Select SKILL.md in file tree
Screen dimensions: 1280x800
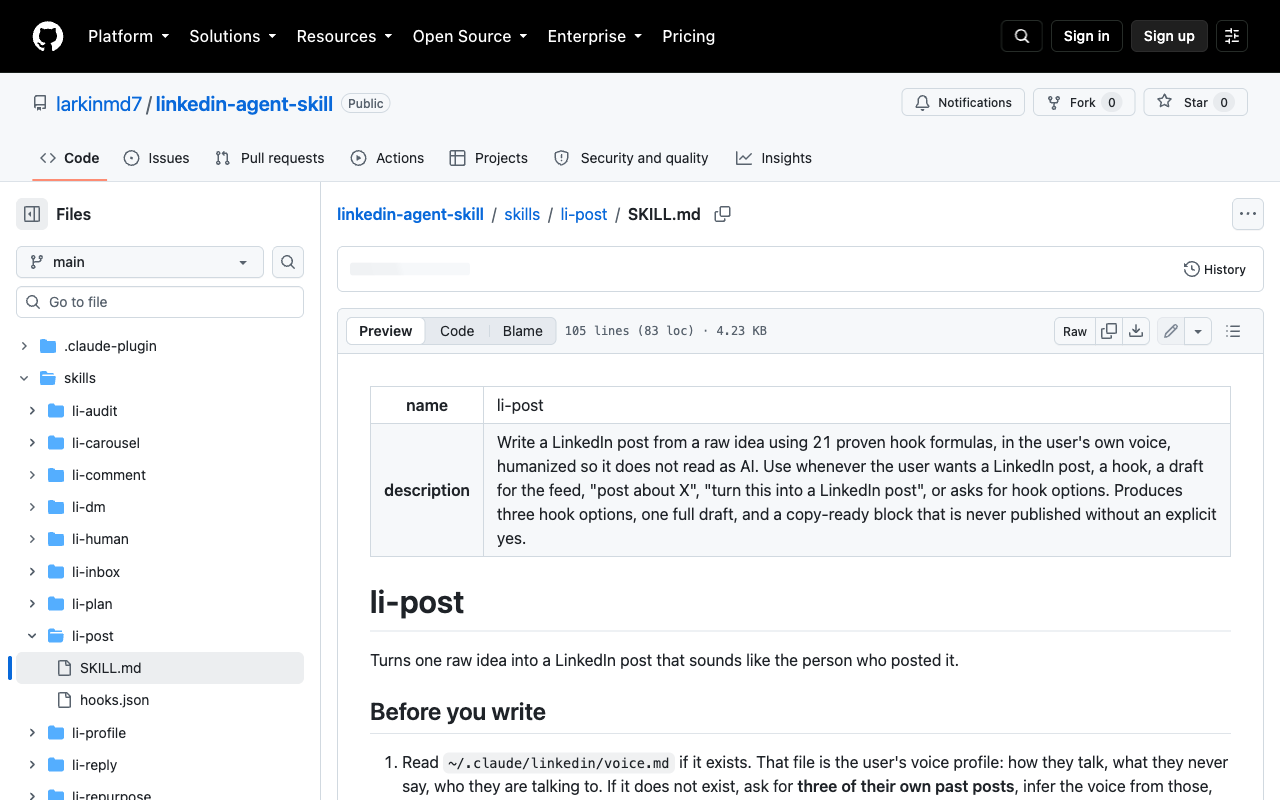pyautogui.click(x=160, y=668)
